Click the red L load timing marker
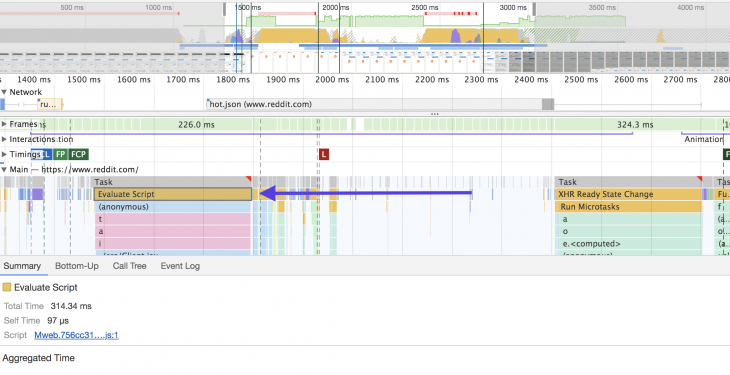The image size is (730, 375). pyautogui.click(x=324, y=154)
